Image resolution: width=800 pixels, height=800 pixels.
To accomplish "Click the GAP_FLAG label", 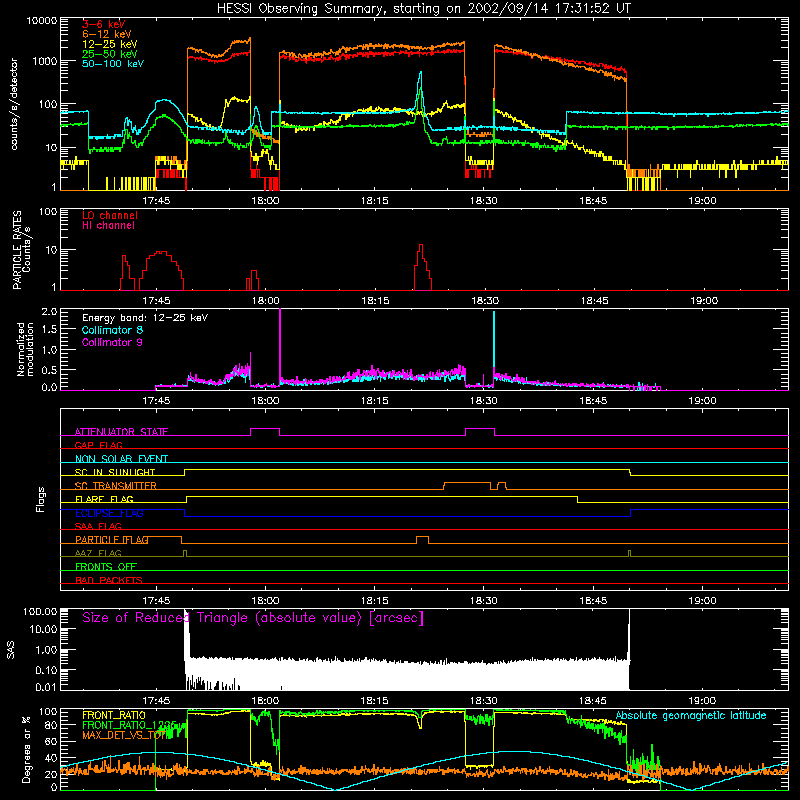I will click(98, 445).
